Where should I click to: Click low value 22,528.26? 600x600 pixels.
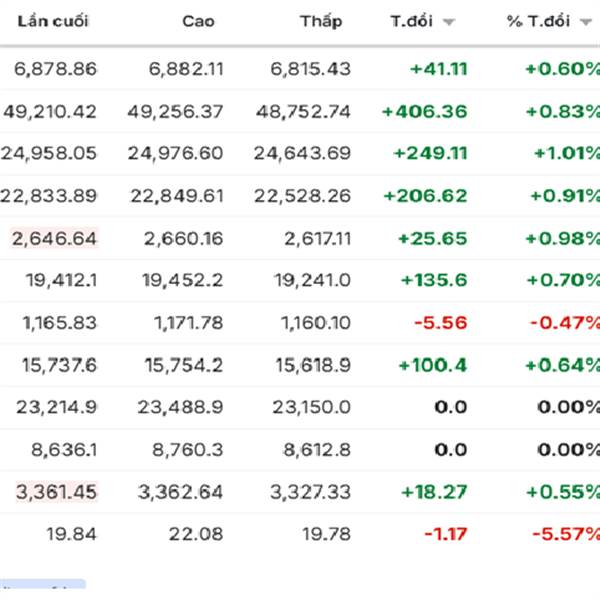(302, 196)
